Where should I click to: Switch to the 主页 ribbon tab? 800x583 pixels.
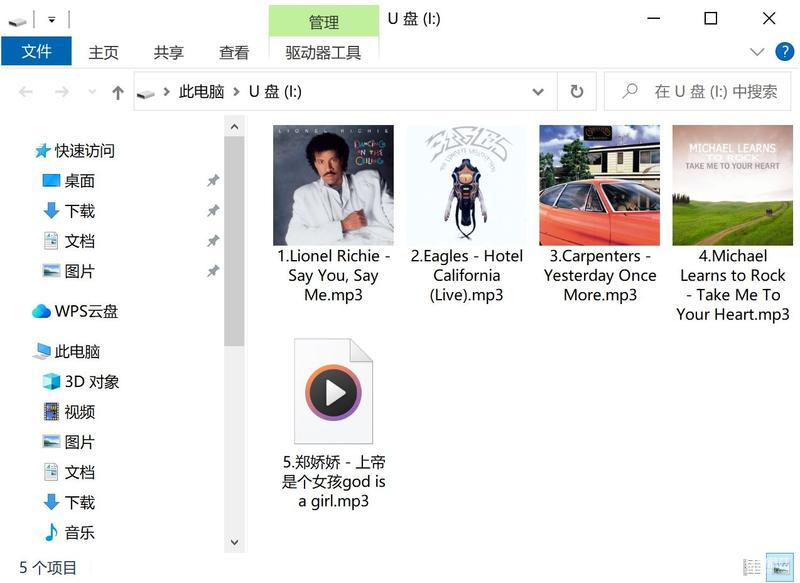pos(104,52)
